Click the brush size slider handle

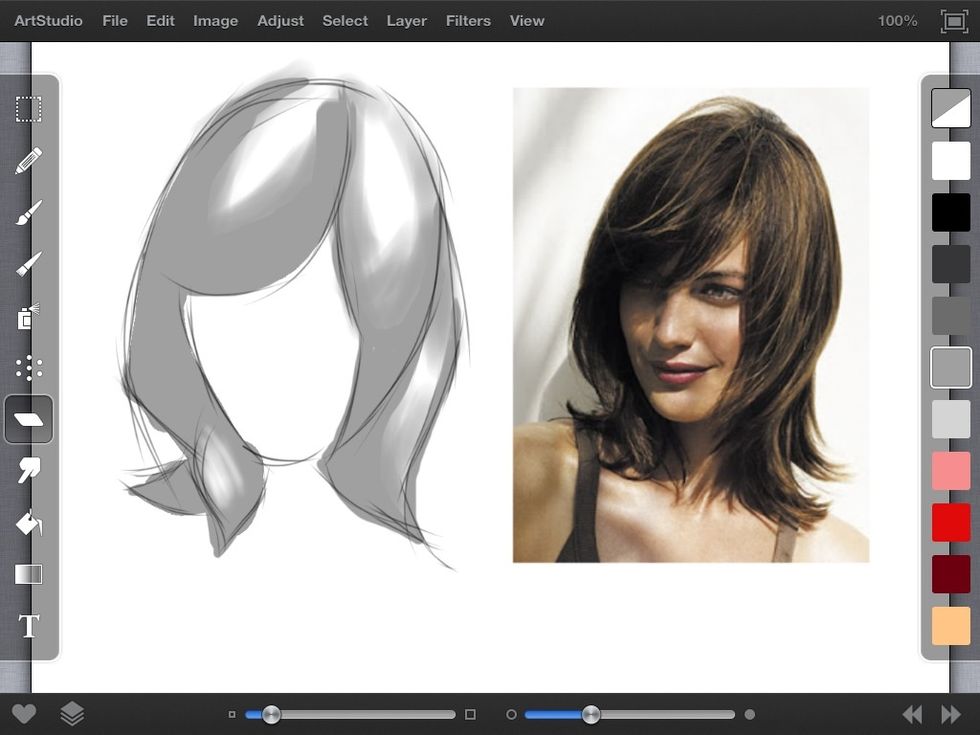[271, 714]
